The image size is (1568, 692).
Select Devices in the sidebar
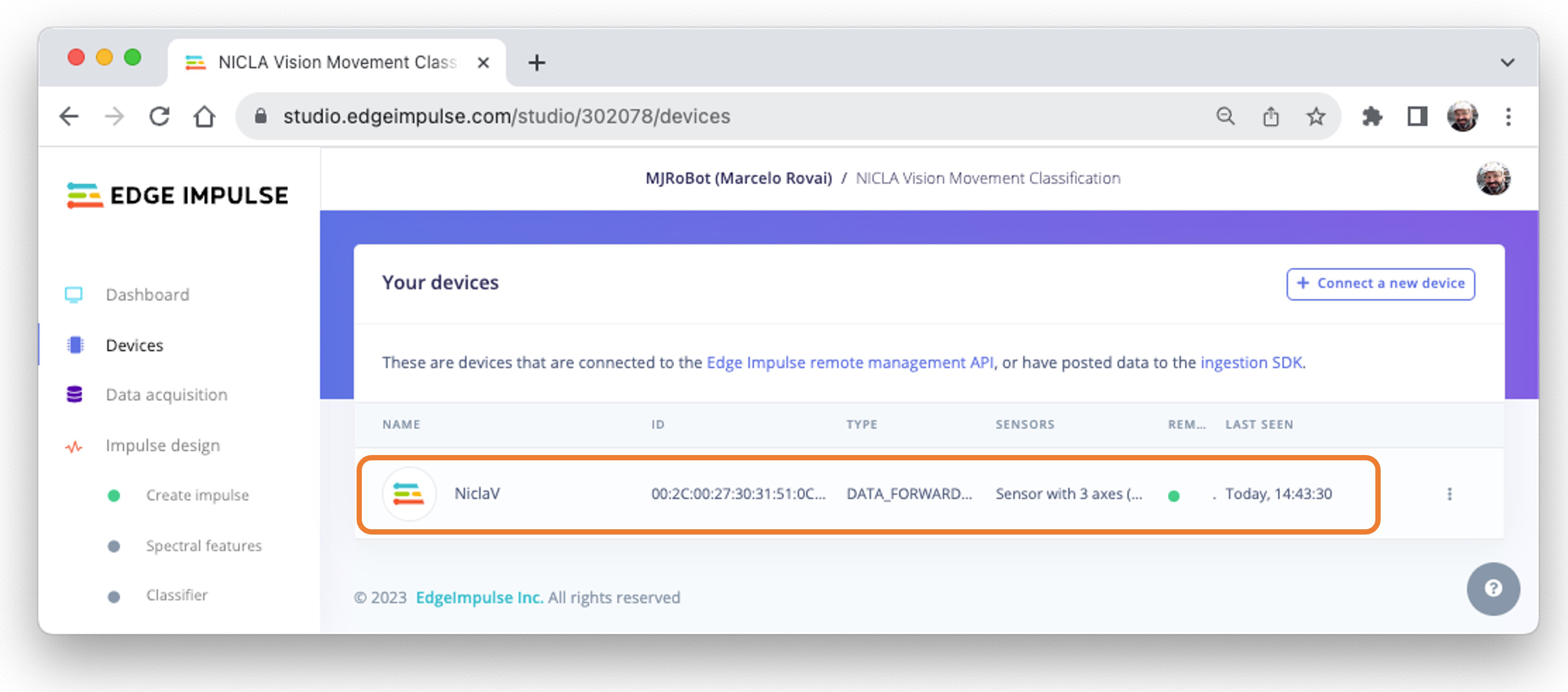point(134,345)
